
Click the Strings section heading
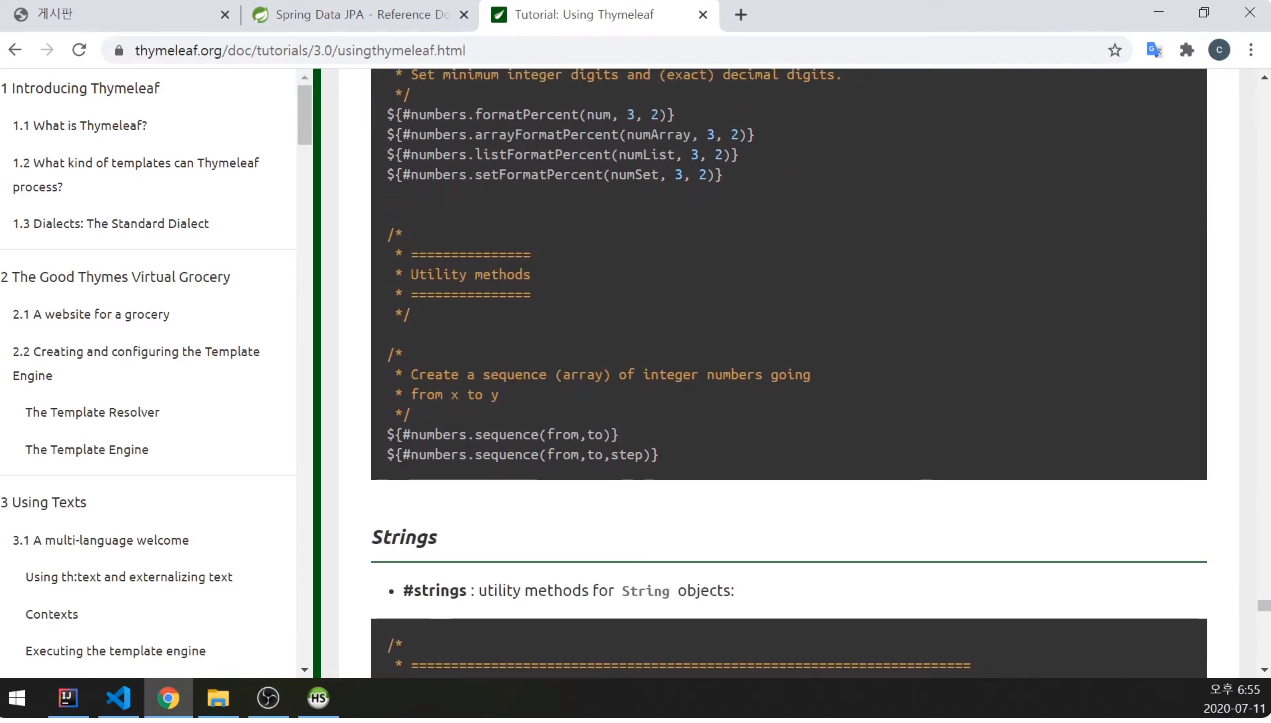pyautogui.click(x=404, y=537)
